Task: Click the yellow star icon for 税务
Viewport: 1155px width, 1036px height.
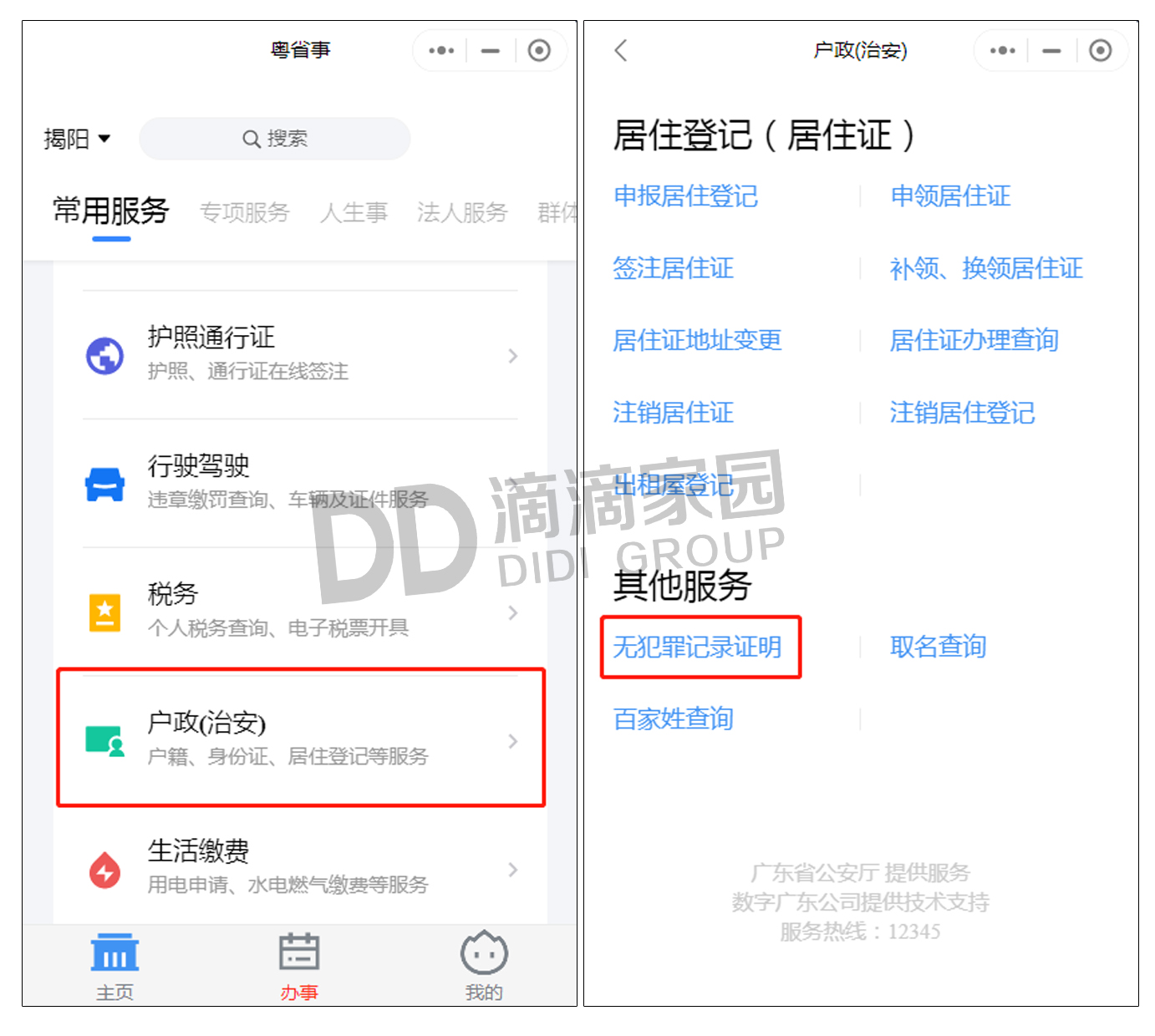Action: click(x=105, y=612)
